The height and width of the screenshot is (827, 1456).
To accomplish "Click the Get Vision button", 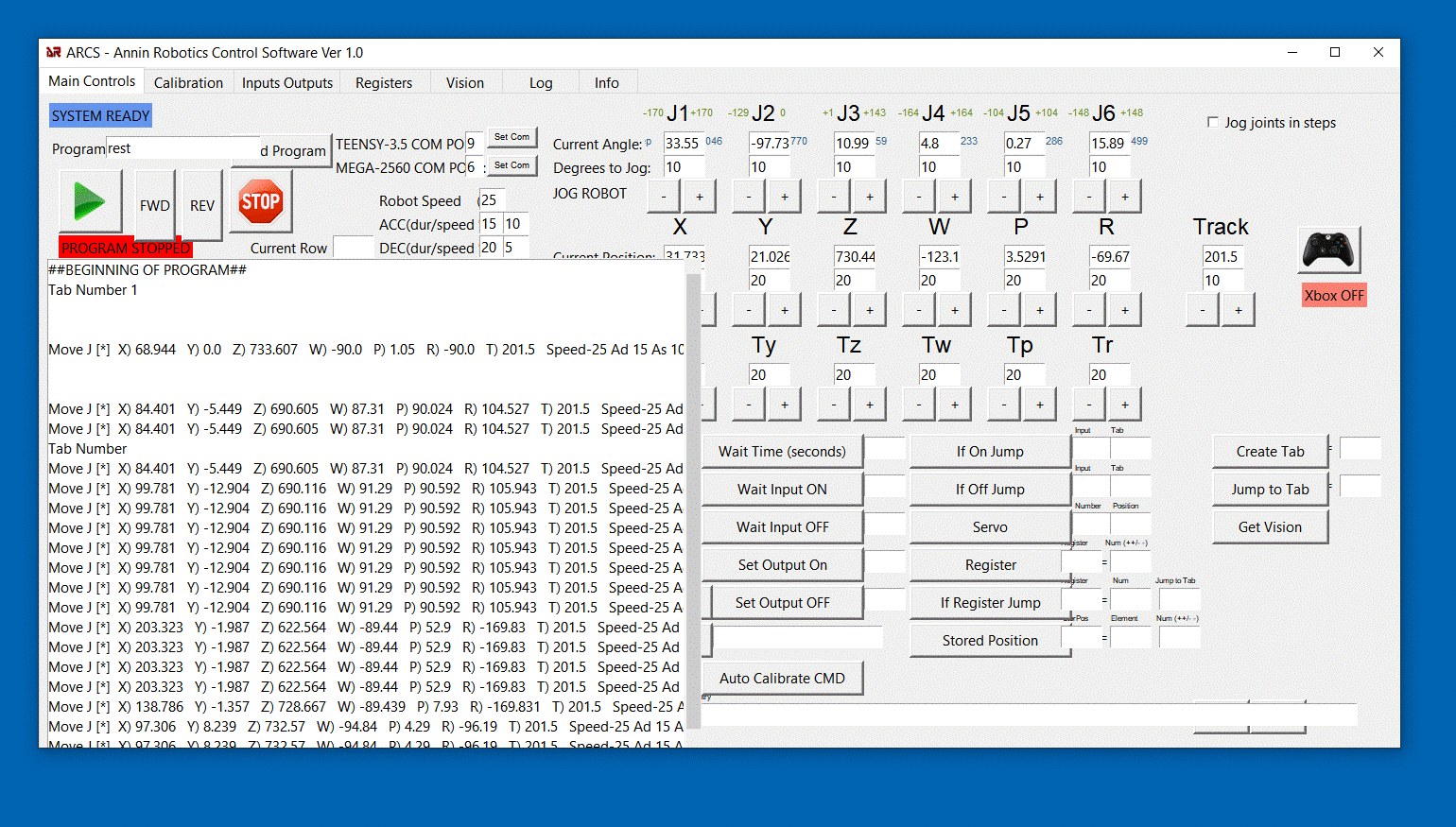I will (x=1271, y=527).
